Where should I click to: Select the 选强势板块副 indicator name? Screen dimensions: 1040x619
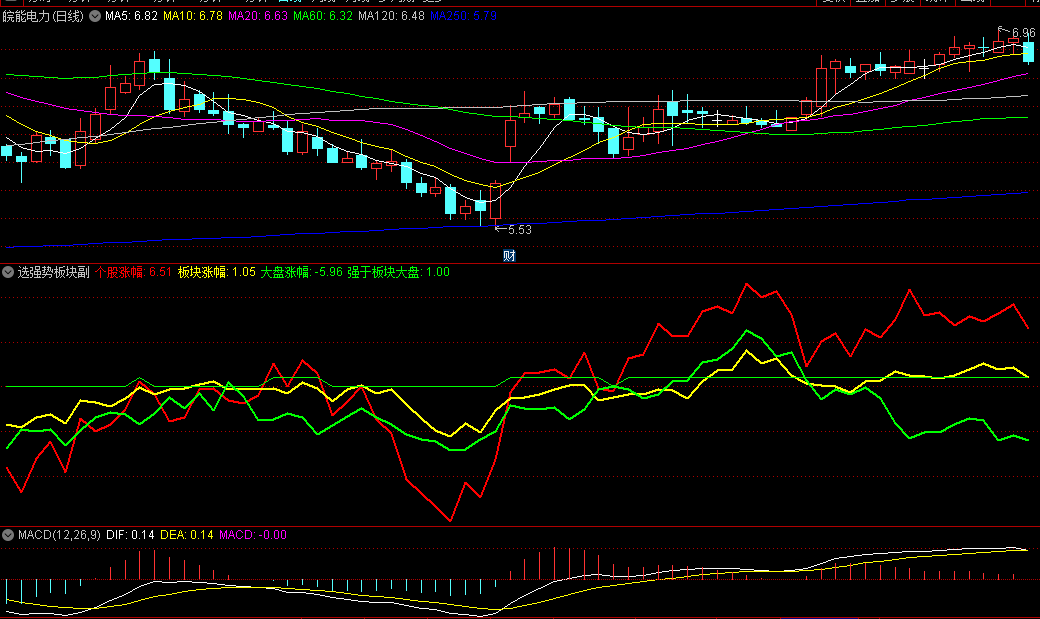point(54,272)
